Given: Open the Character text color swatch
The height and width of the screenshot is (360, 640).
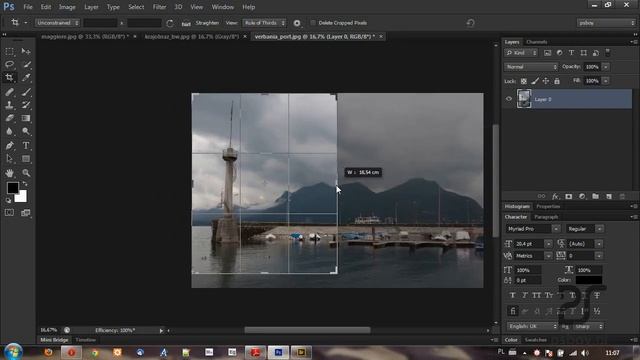Looking at the screenshot, I should coord(589,280).
